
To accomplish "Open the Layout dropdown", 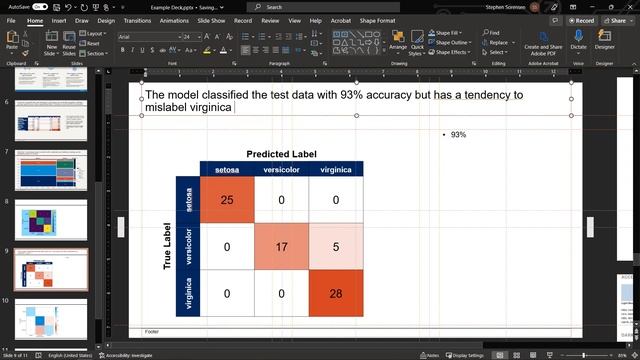I will click(93, 33).
